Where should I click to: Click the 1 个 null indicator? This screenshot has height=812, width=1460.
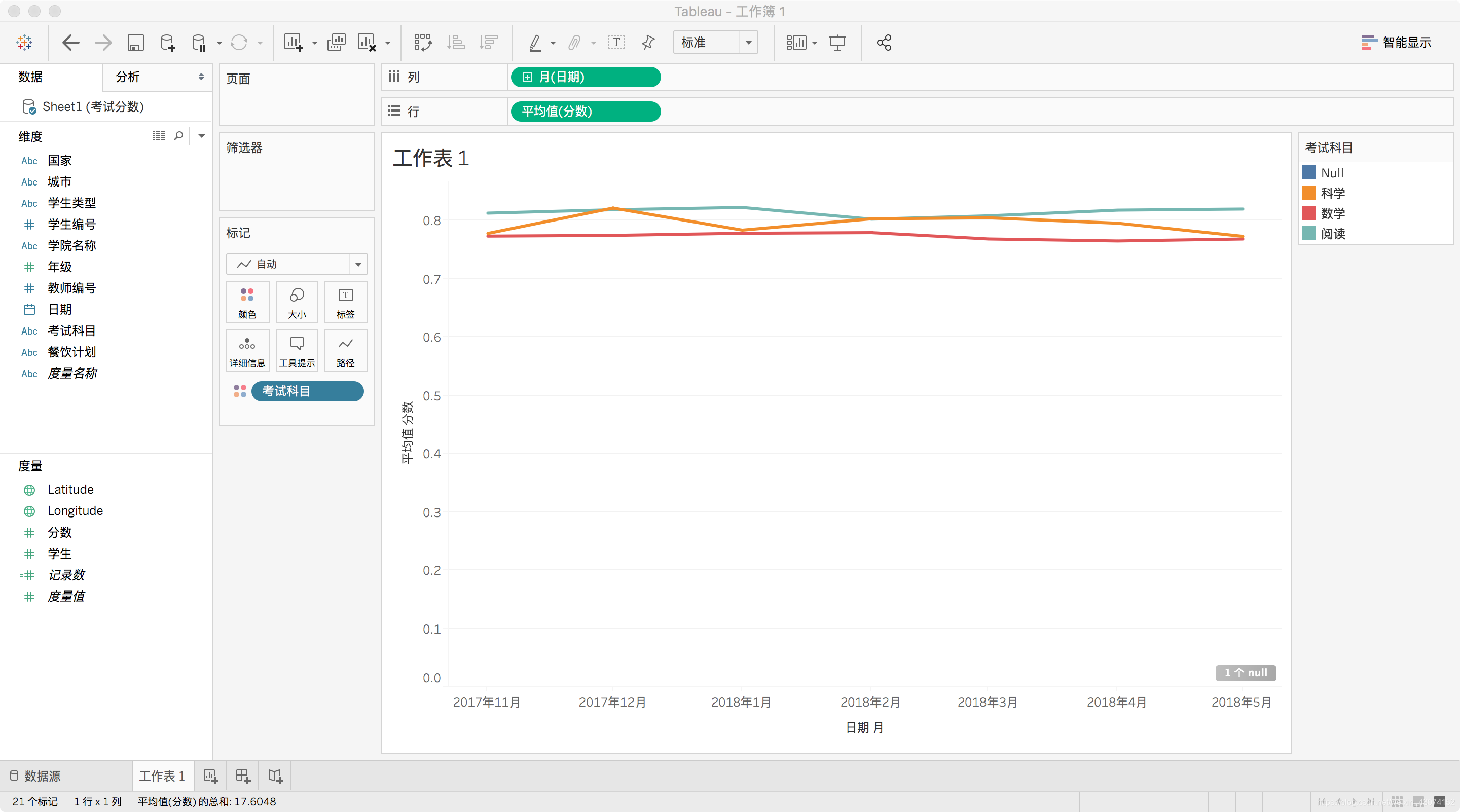click(1245, 673)
